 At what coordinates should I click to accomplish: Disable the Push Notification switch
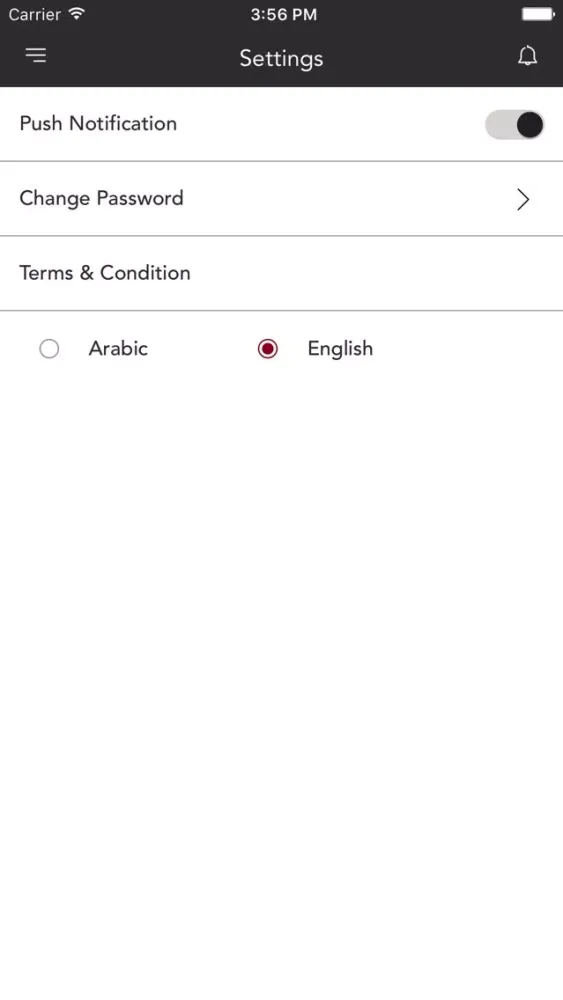pyautogui.click(x=515, y=124)
